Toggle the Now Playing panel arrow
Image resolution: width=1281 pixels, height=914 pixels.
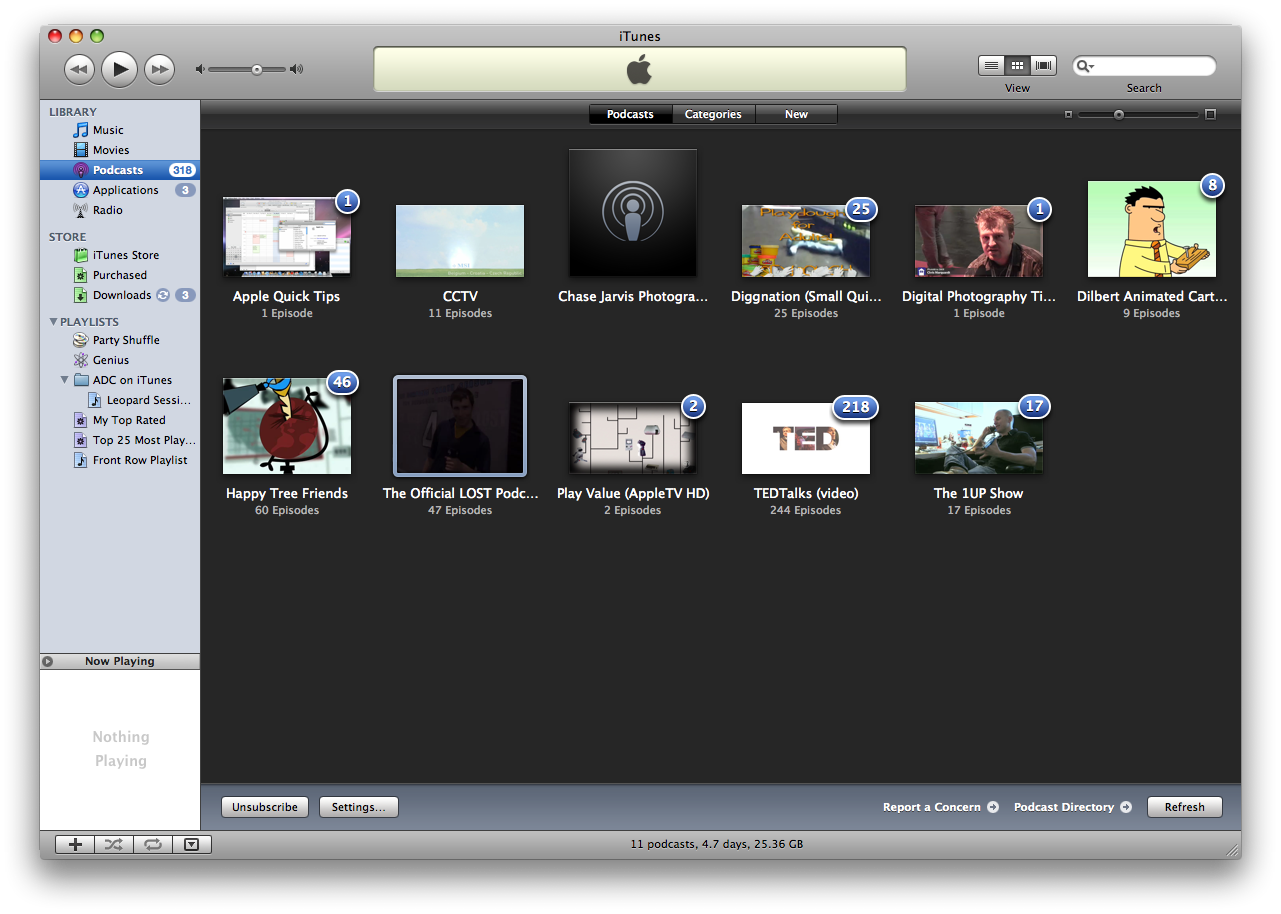(48, 661)
